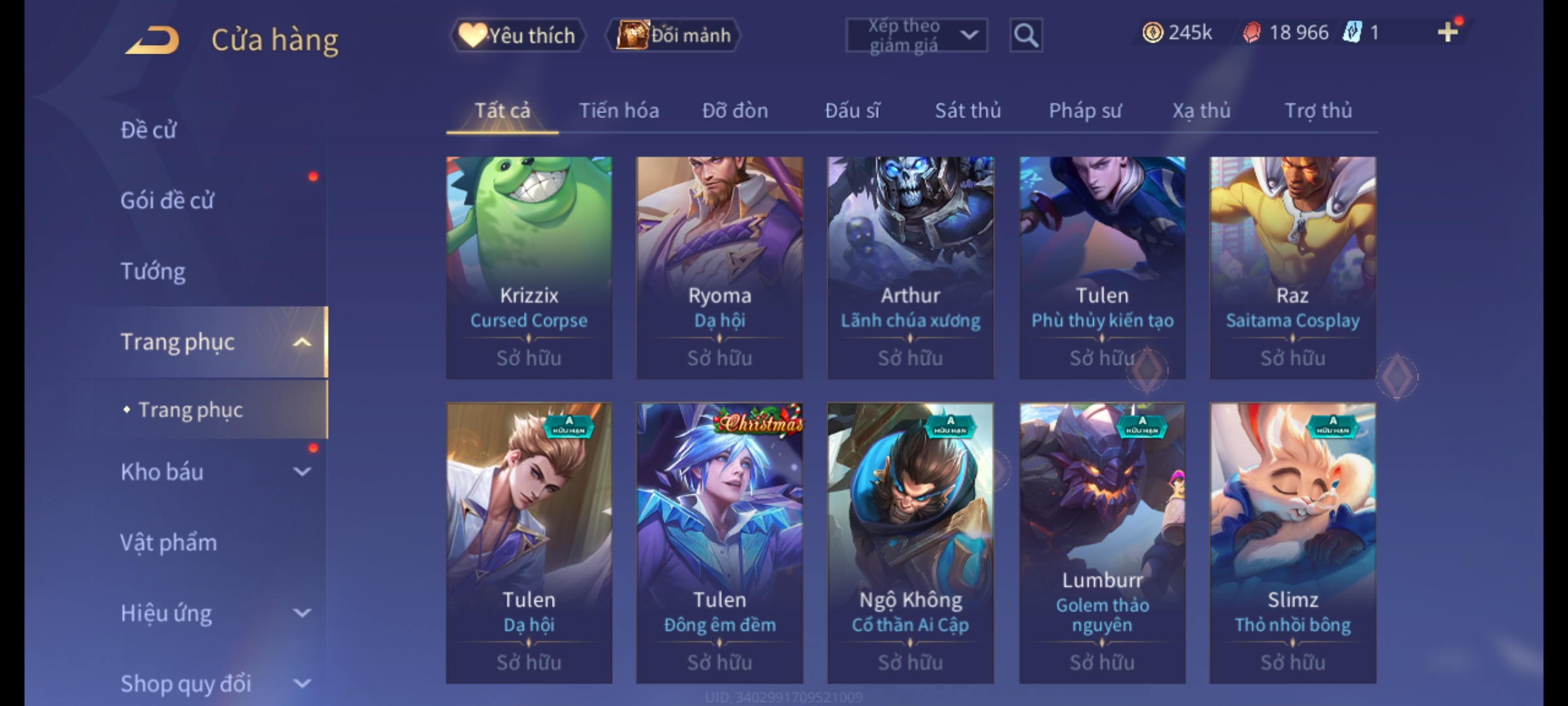Tap the gold coin balance icon
The height and width of the screenshot is (706, 1568).
click(1152, 32)
